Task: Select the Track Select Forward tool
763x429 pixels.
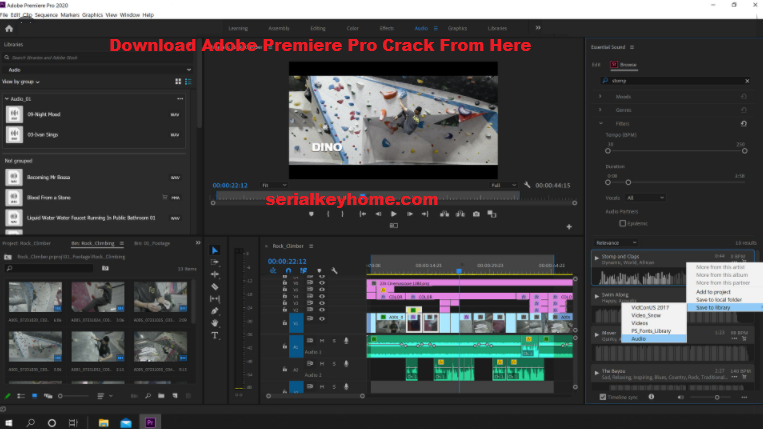Action: point(215,262)
